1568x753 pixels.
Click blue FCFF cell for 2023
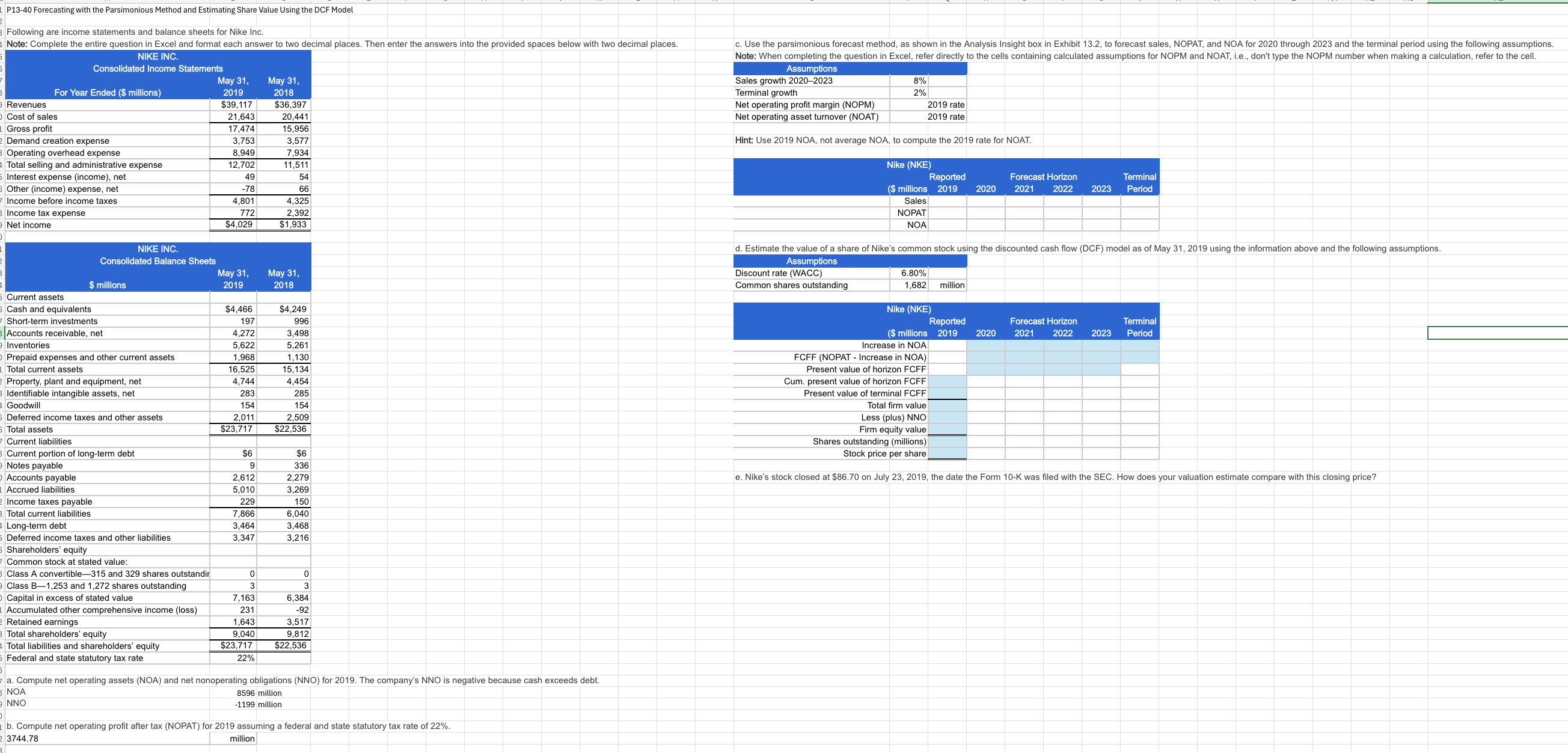[1100, 357]
